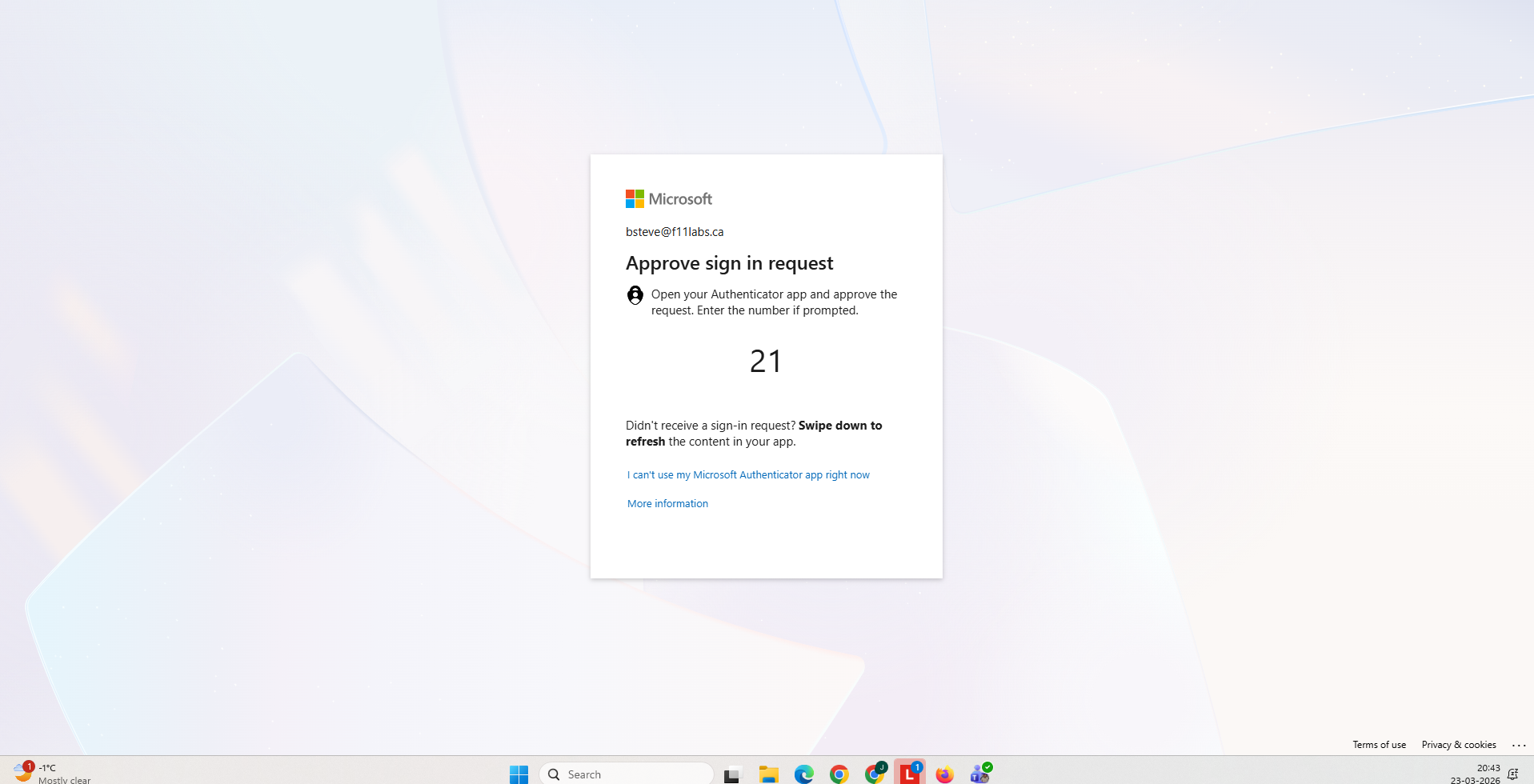Open the More information link
The image size is (1534, 784).
click(x=667, y=504)
